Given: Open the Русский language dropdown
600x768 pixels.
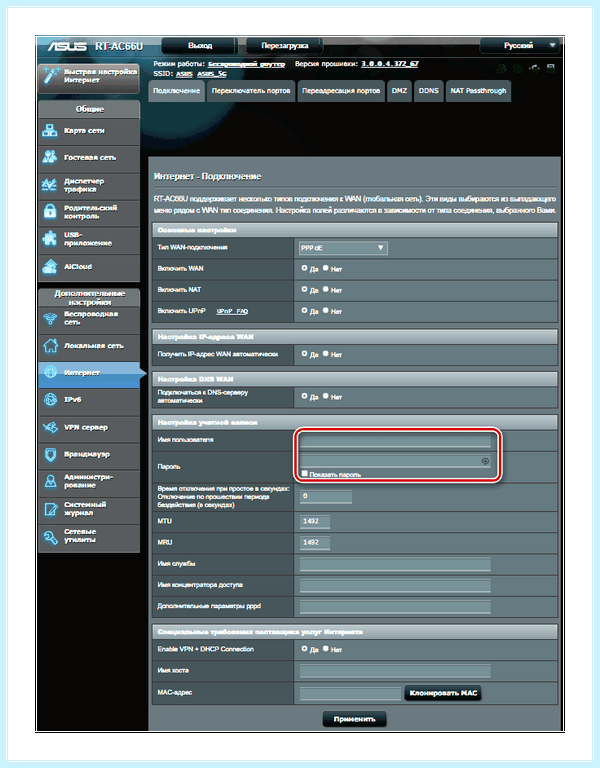Looking at the screenshot, I should [x=520, y=46].
